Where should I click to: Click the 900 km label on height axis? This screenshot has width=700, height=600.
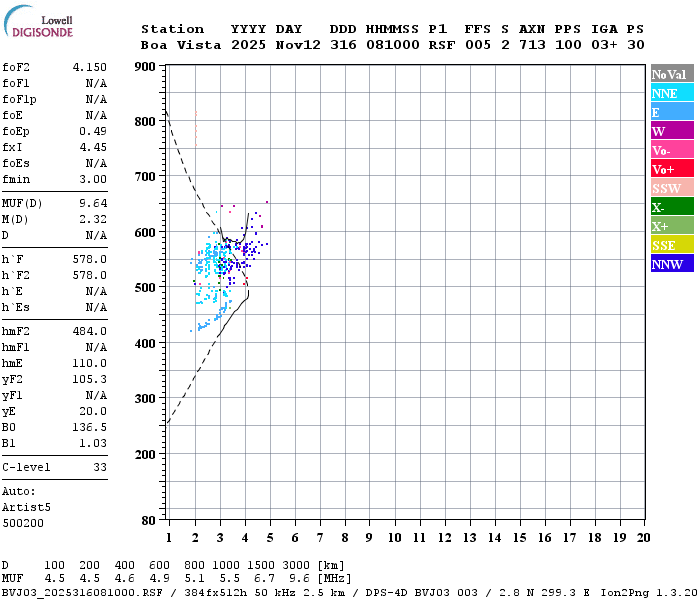(145, 67)
